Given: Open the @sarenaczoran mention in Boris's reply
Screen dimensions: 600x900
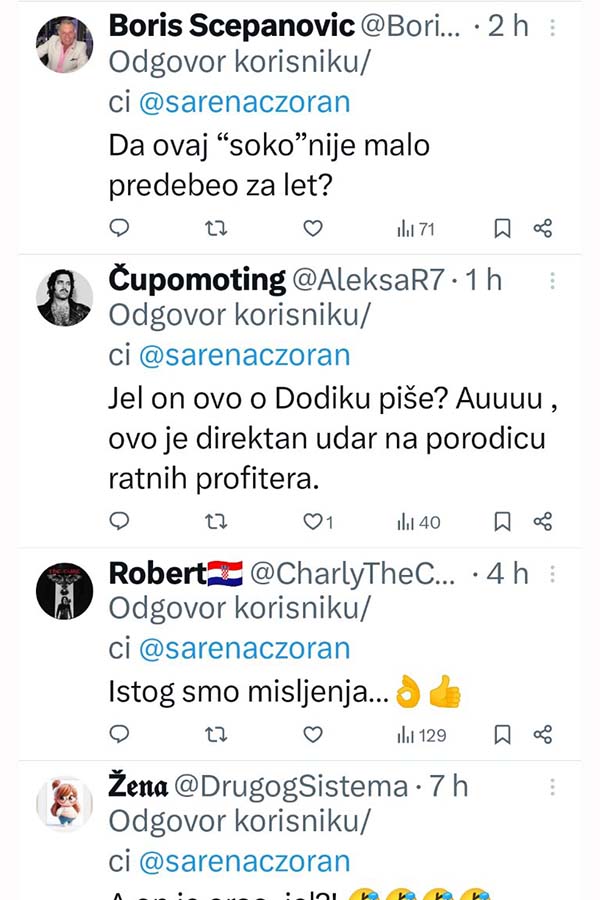Looking at the screenshot, I should point(244,100).
